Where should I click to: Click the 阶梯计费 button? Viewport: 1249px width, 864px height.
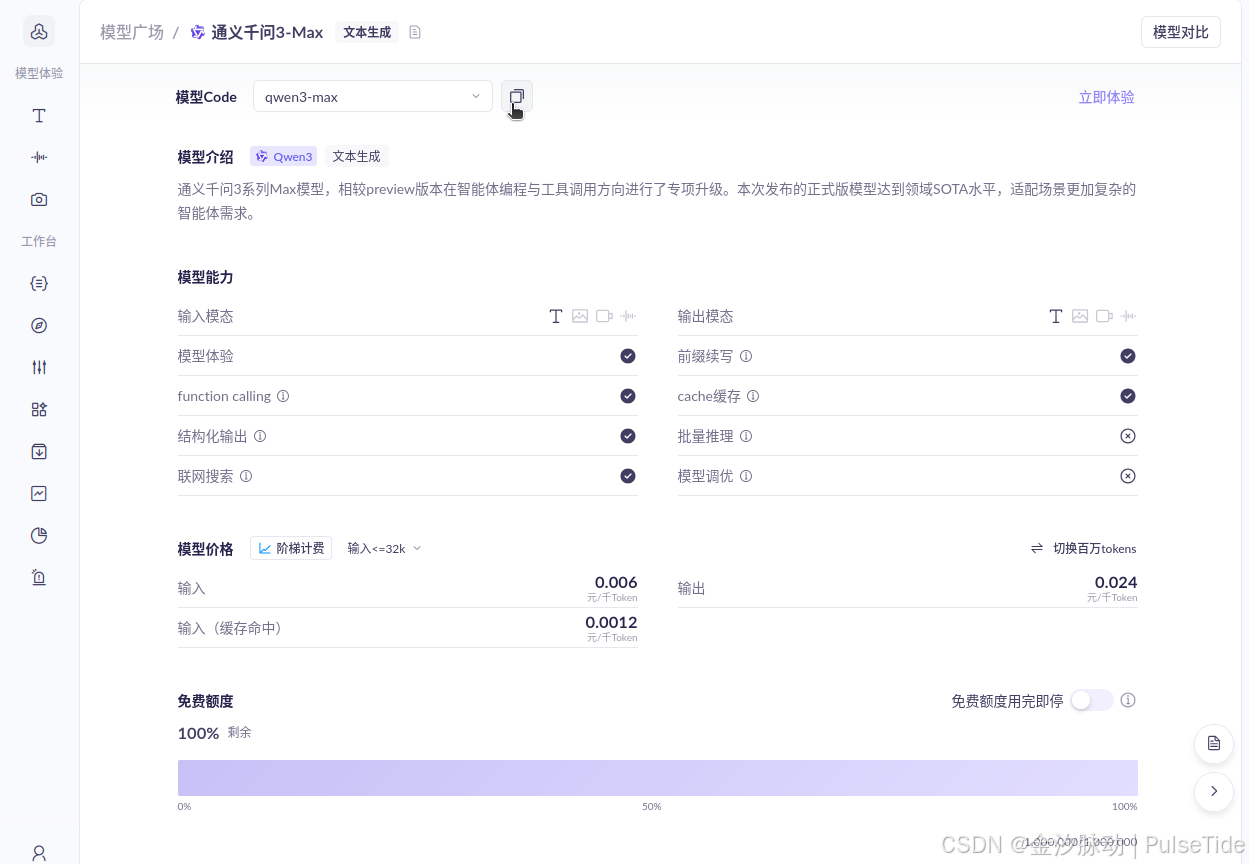(x=291, y=548)
